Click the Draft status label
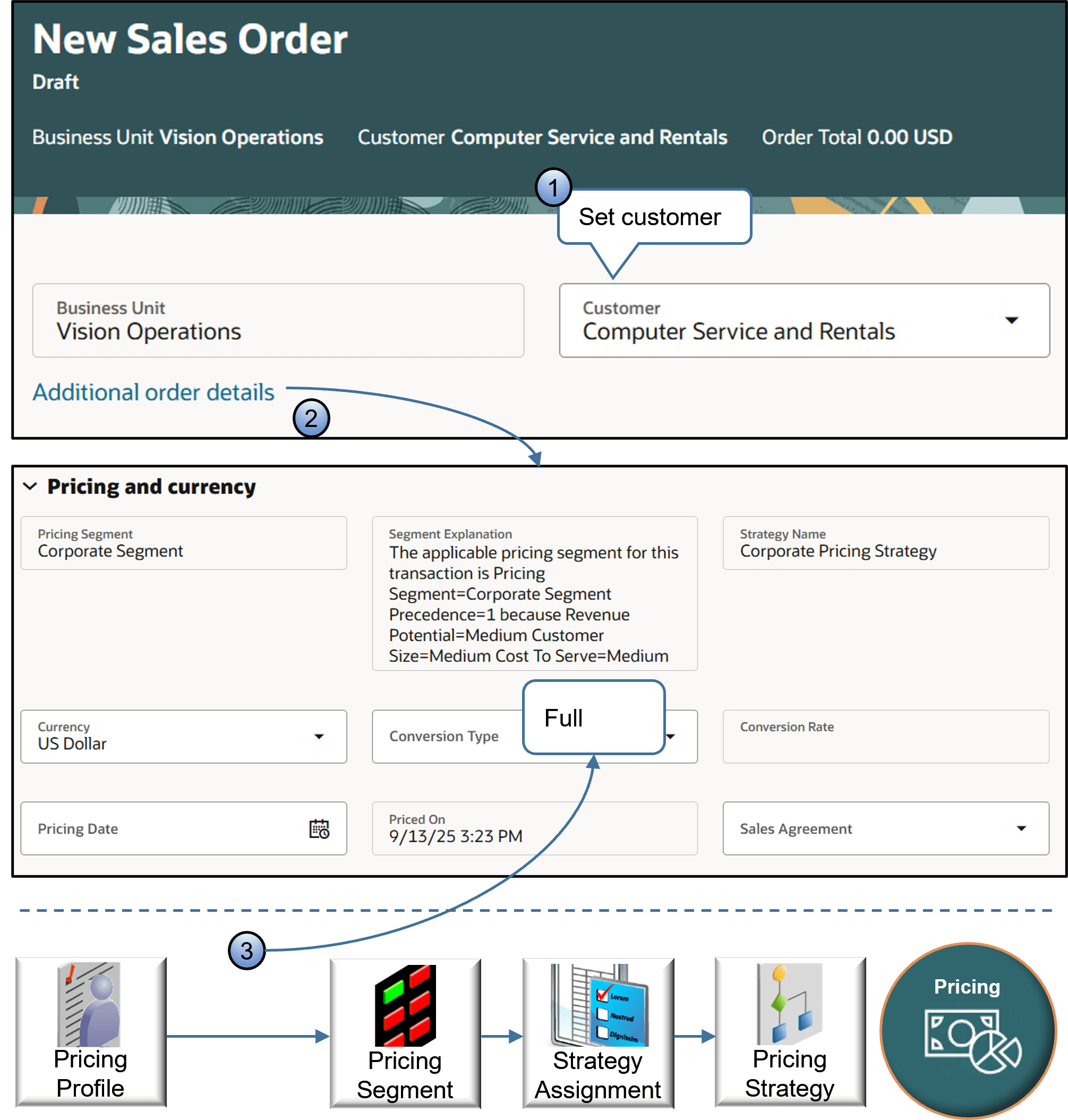 [55, 82]
